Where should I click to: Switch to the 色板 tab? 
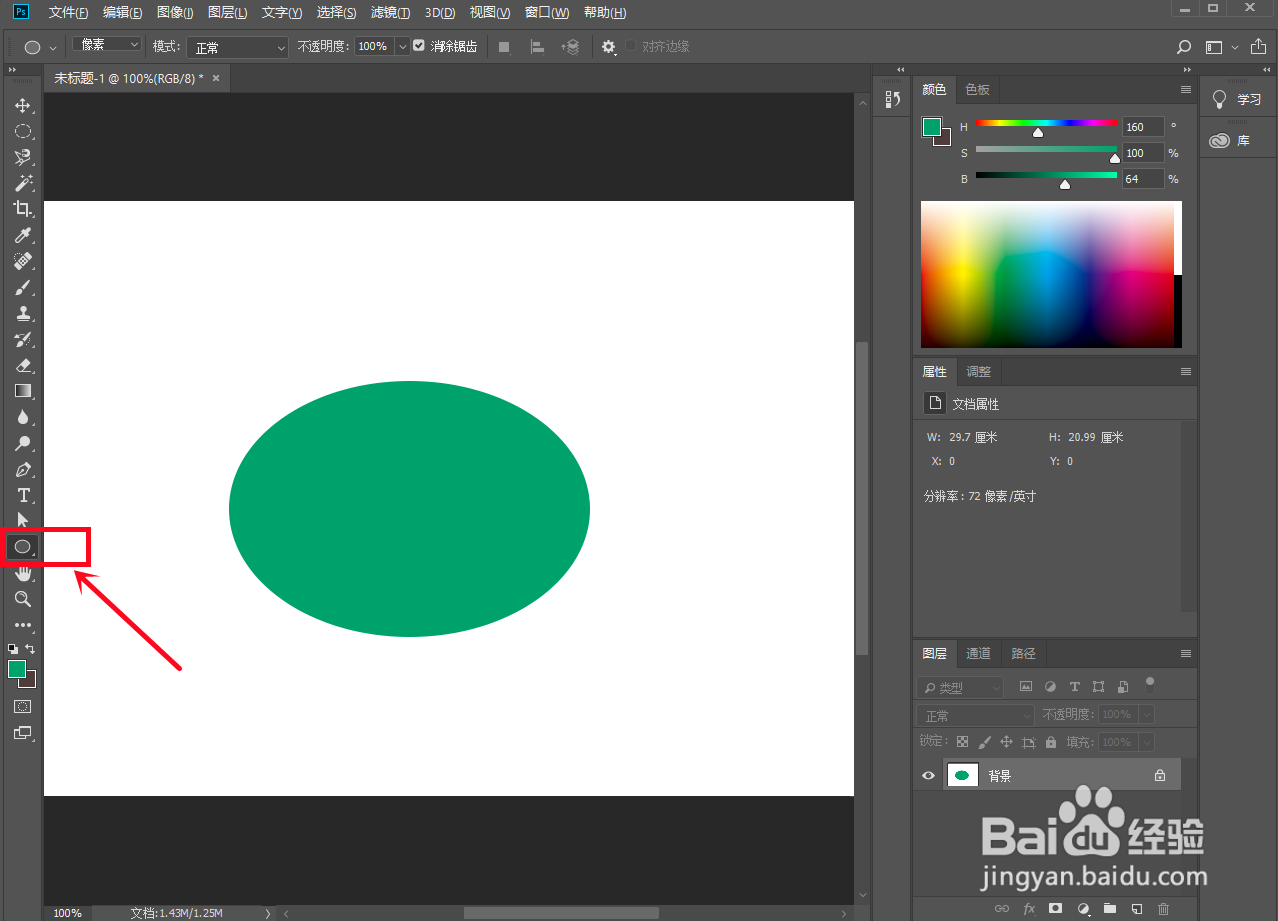coord(977,90)
